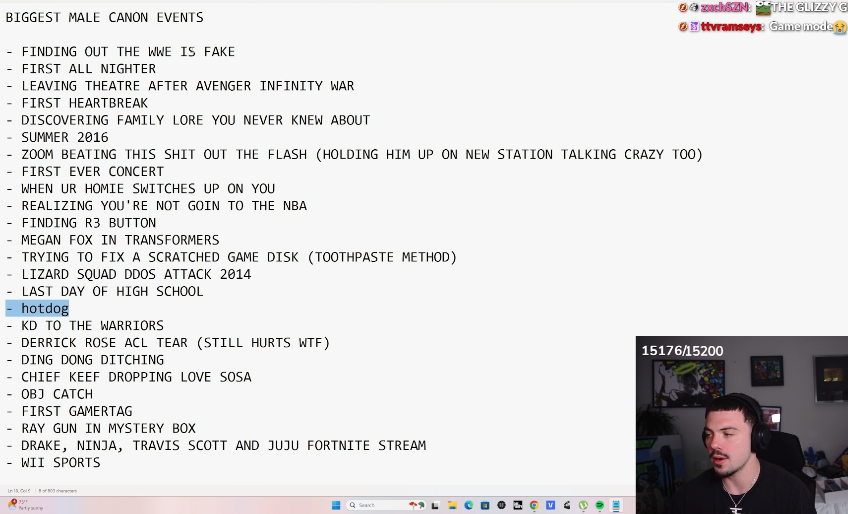This screenshot has height=514, width=848.
Task: Click the line and column status indicator
Action: pos(19,491)
